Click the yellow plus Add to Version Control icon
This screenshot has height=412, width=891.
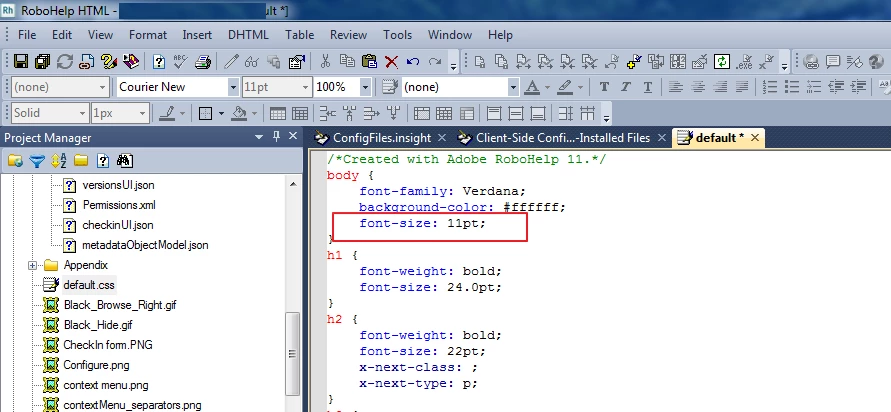coord(634,61)
